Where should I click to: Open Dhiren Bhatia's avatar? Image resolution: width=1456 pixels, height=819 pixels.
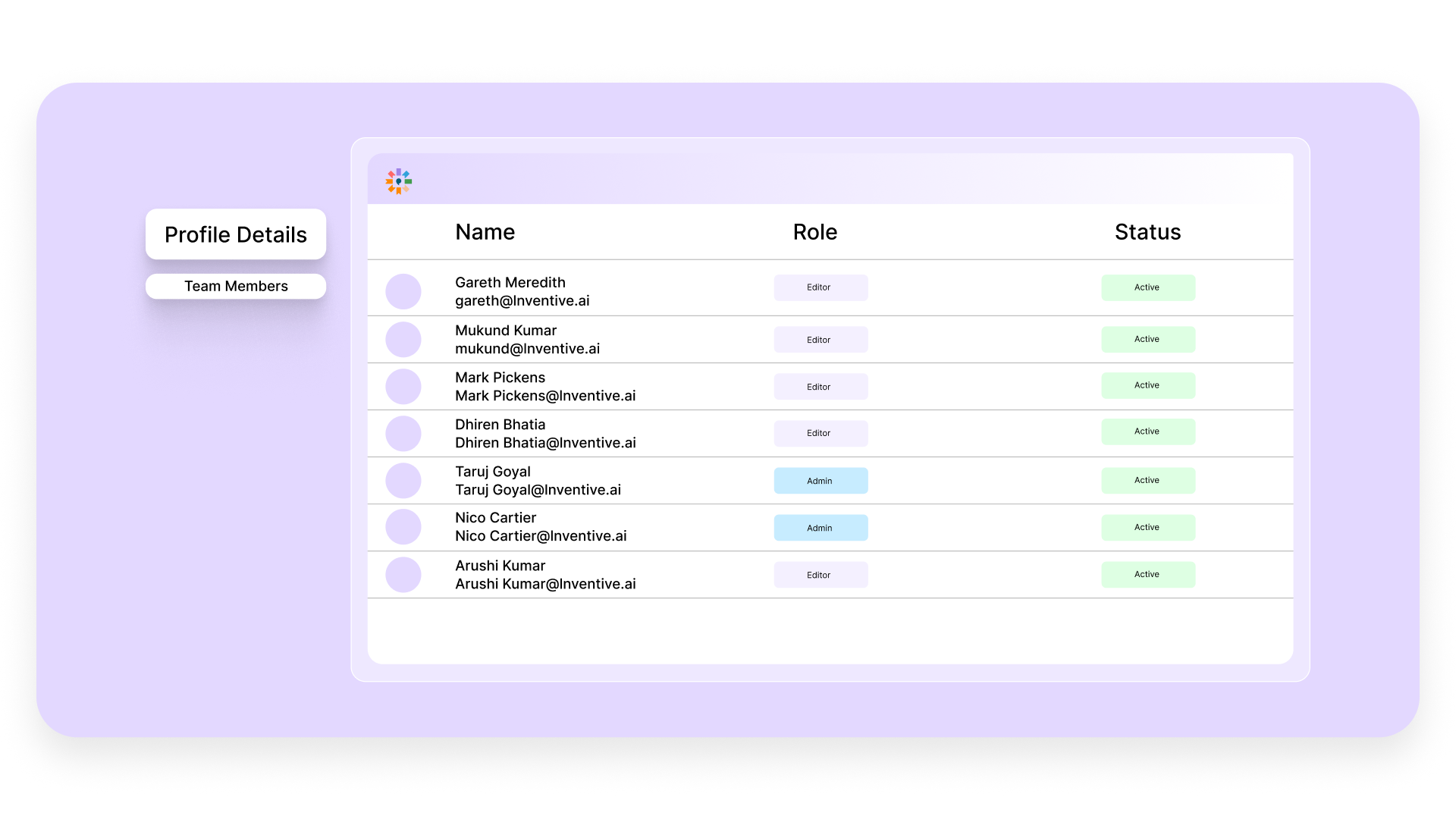tap(403, 433)
